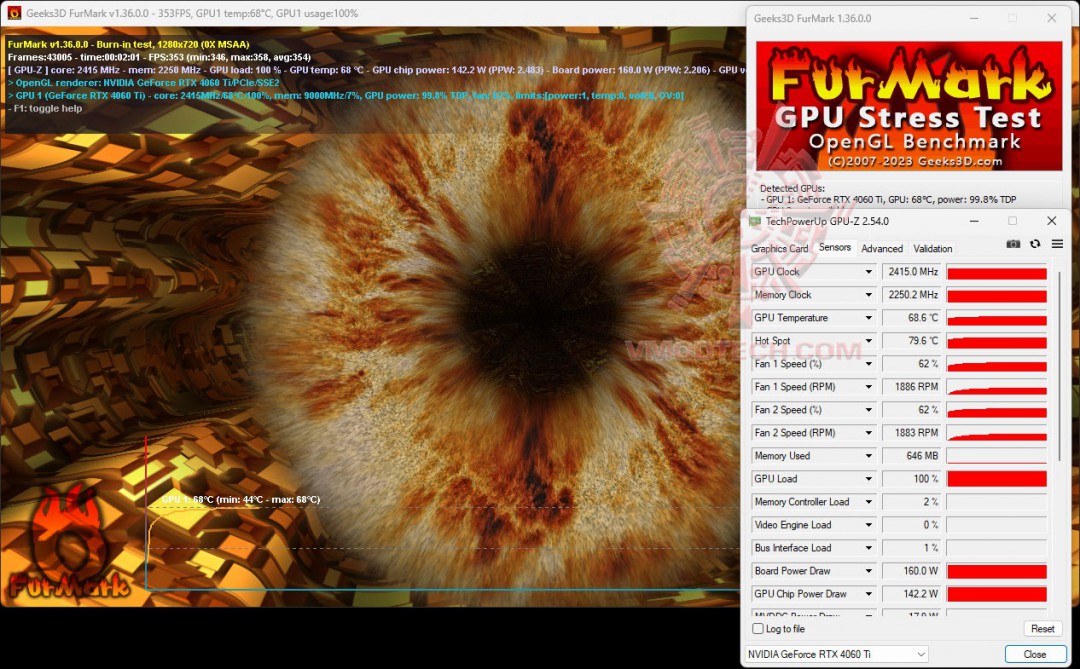Click the GPU-Z title bar app icon

tap(755, 221)
